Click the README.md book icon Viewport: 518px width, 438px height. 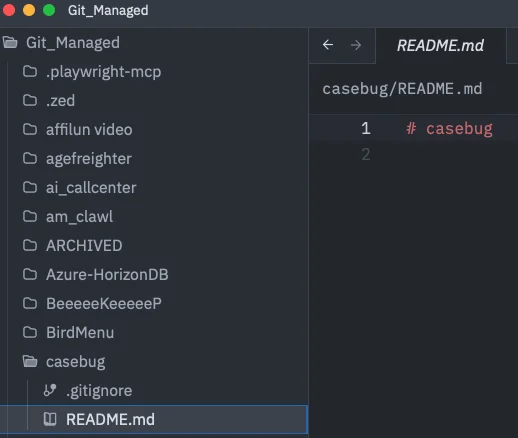[x=50, y=419]
